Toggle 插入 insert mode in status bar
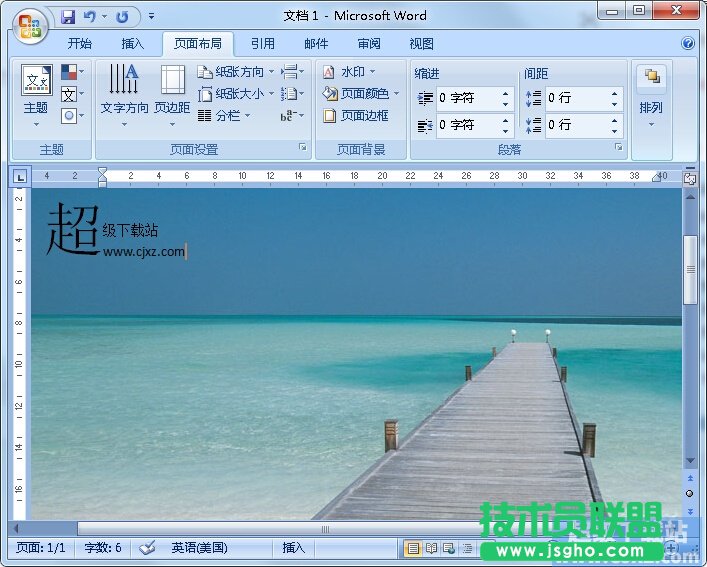This screenshot has height=567, width=707. tap(293, 548)
